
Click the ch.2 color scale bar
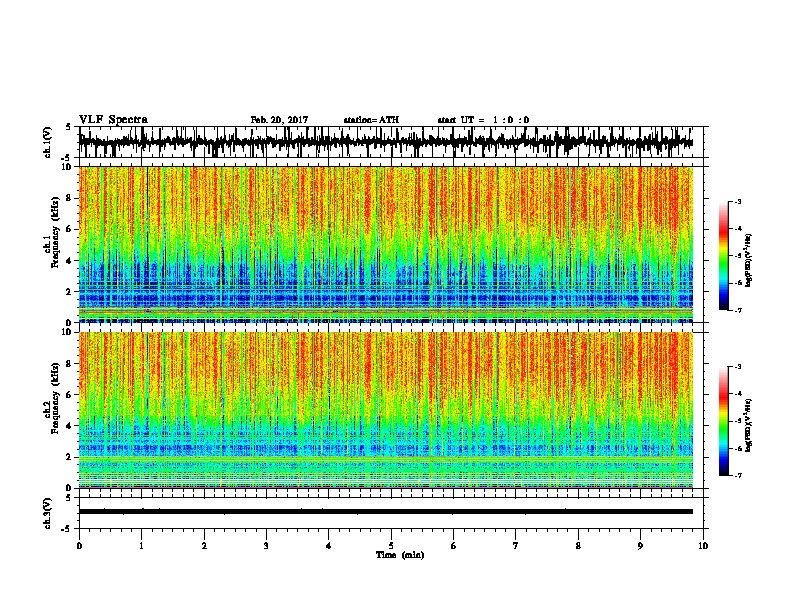pyautogui.click(x=724, y=421)
